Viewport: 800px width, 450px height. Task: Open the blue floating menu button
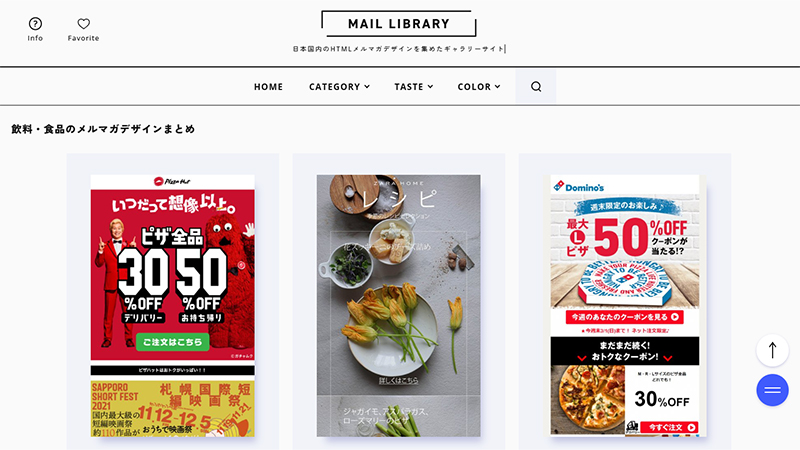pyautogui.click(x=772, y=390)
